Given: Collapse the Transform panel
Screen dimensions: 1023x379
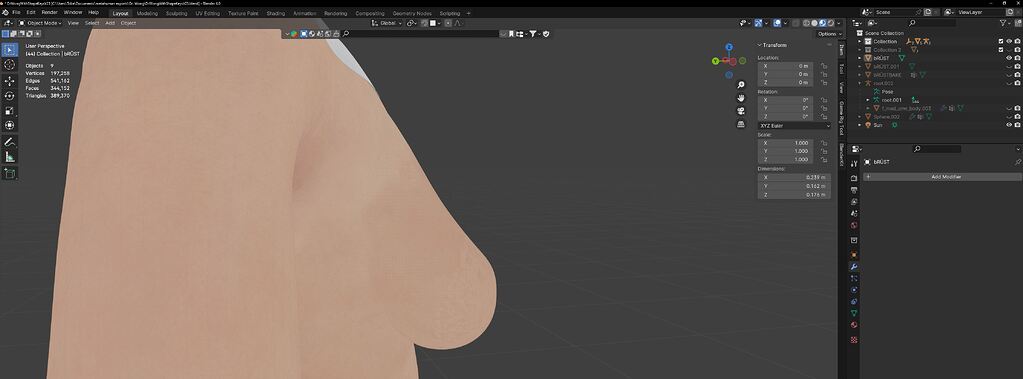Looking at the screenshot, I should click(x=759, y=45).
